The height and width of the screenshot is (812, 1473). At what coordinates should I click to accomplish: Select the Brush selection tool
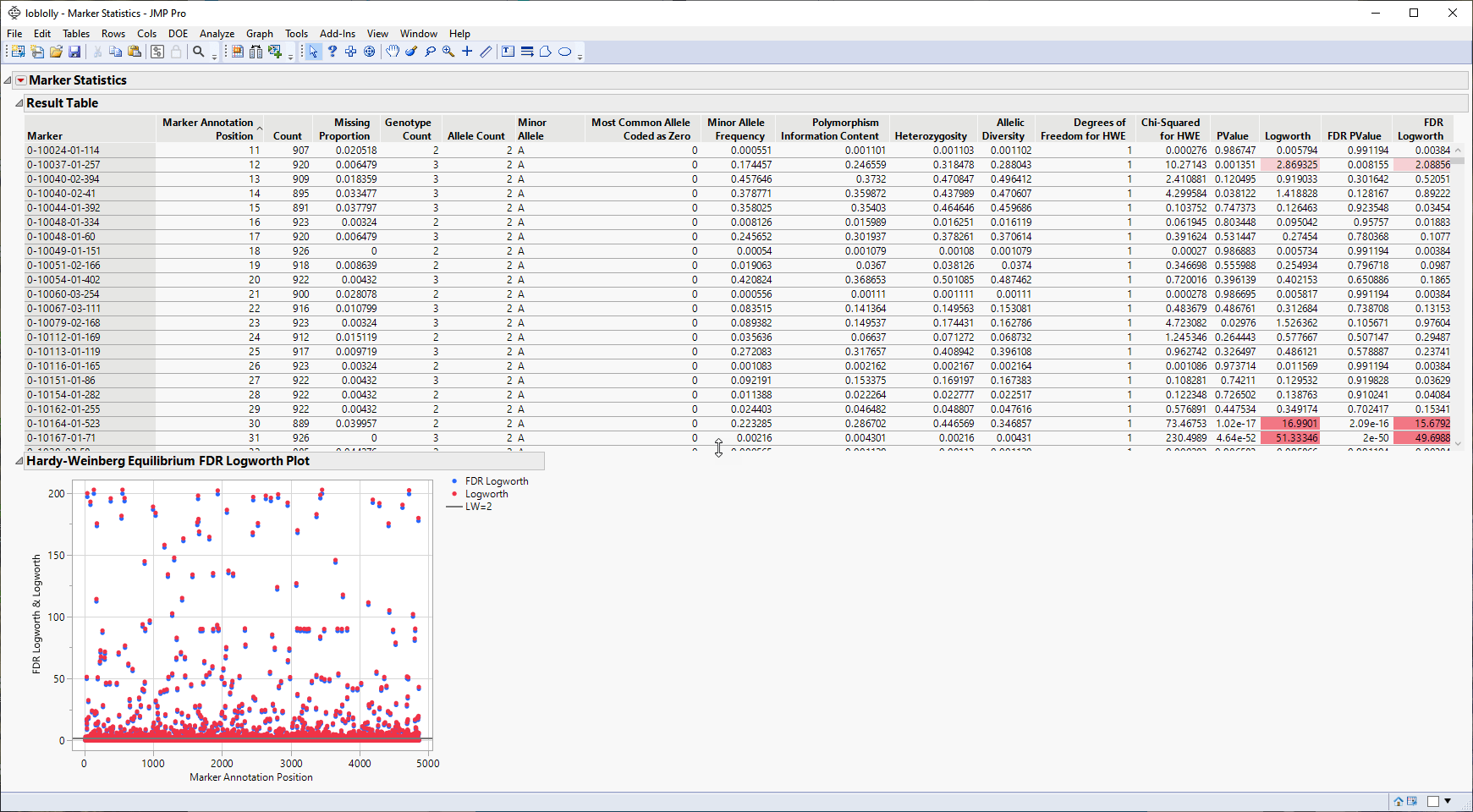(411, 52)
